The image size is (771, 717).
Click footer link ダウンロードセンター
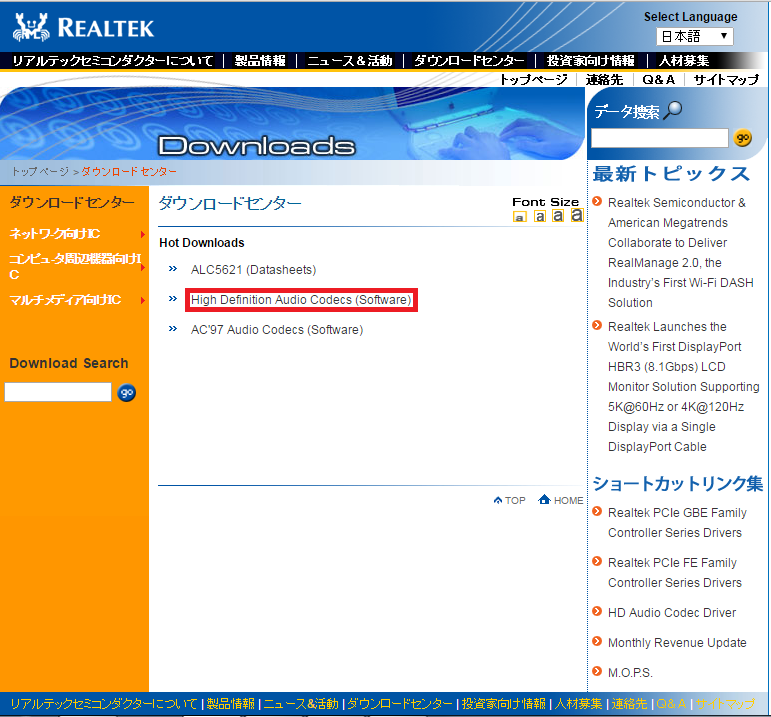(x=400, y=704)
